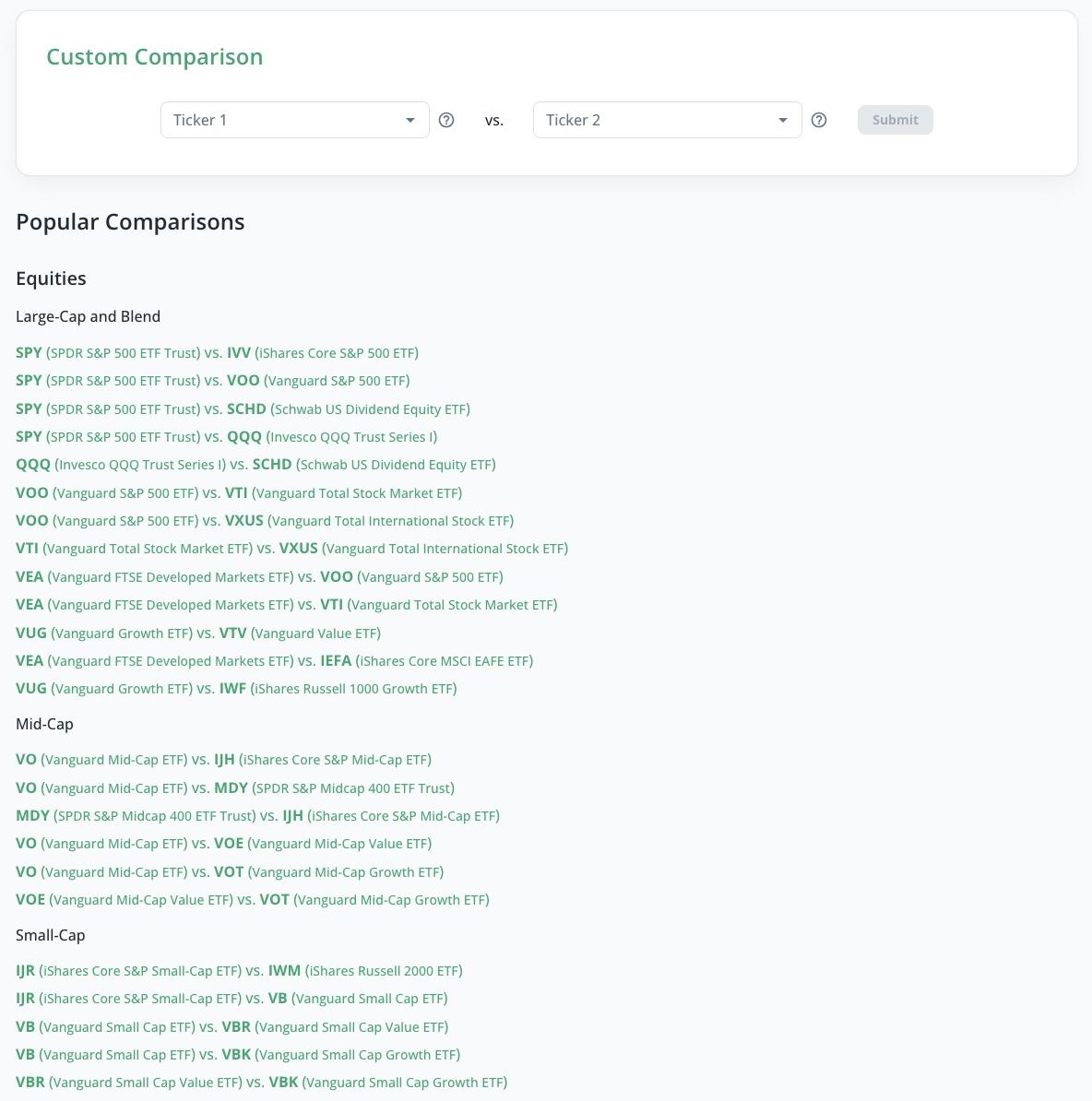Screen dimensions: 1092x1101
Task: Open VTI vs. VXUS comparison
Action: tap(292, 549)
